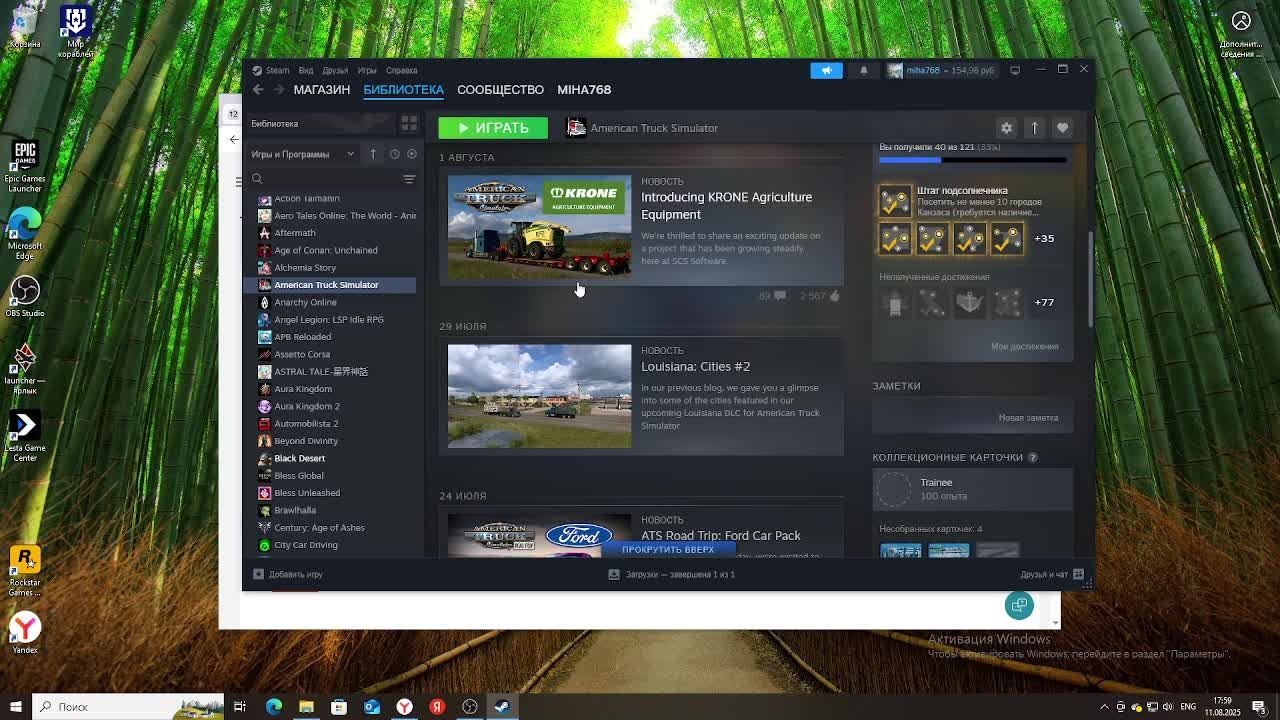Screen dimensions: 1280x720
Task: Like the KRONE news post
Action: click(820, 296)
